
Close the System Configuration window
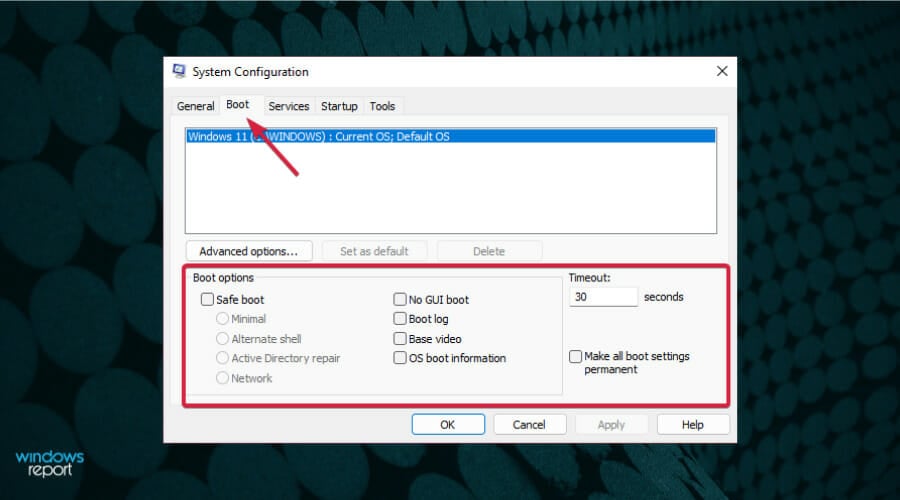tap(722, 71)
